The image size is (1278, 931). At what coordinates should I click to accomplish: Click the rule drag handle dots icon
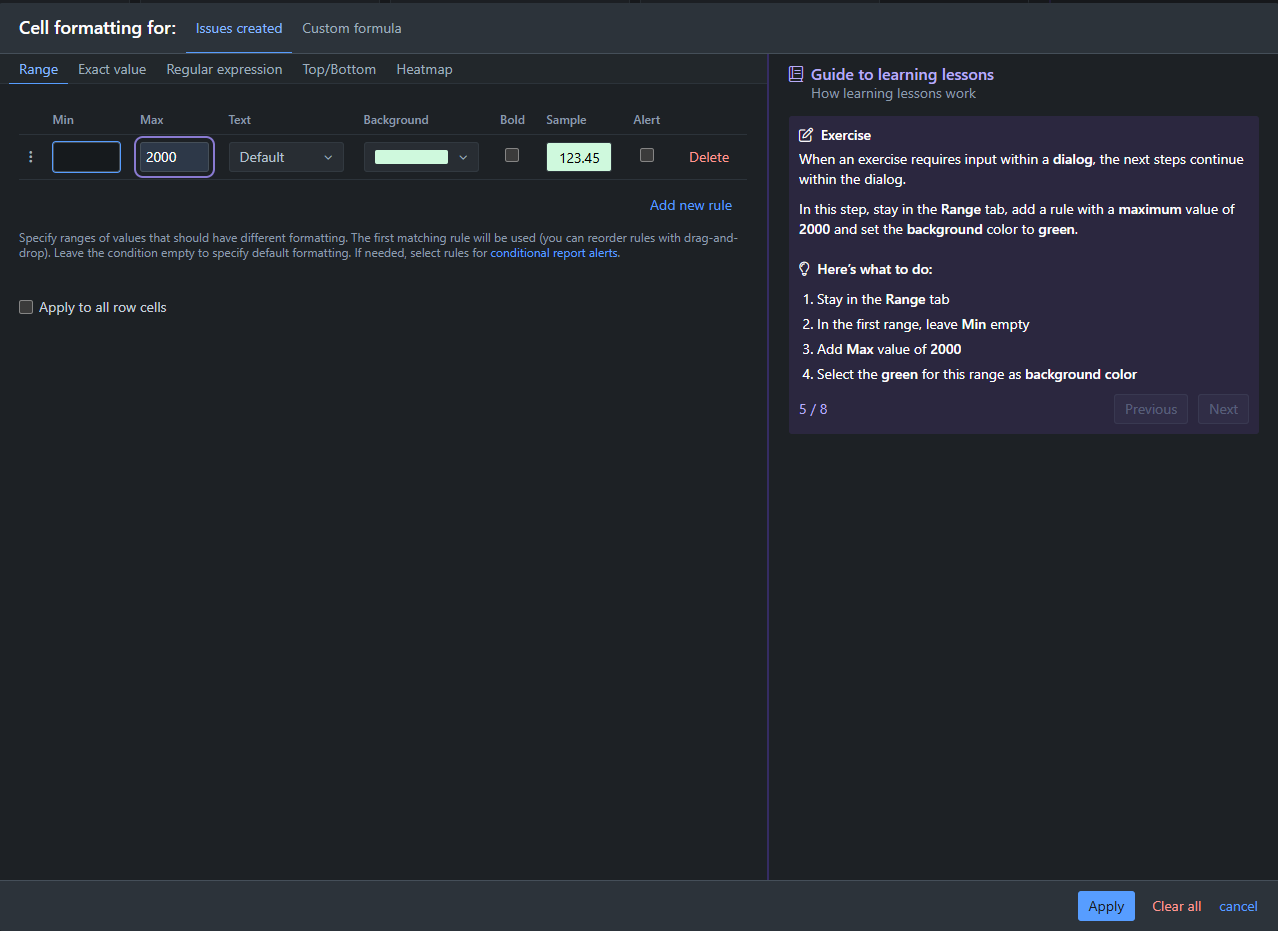(30, 157)
